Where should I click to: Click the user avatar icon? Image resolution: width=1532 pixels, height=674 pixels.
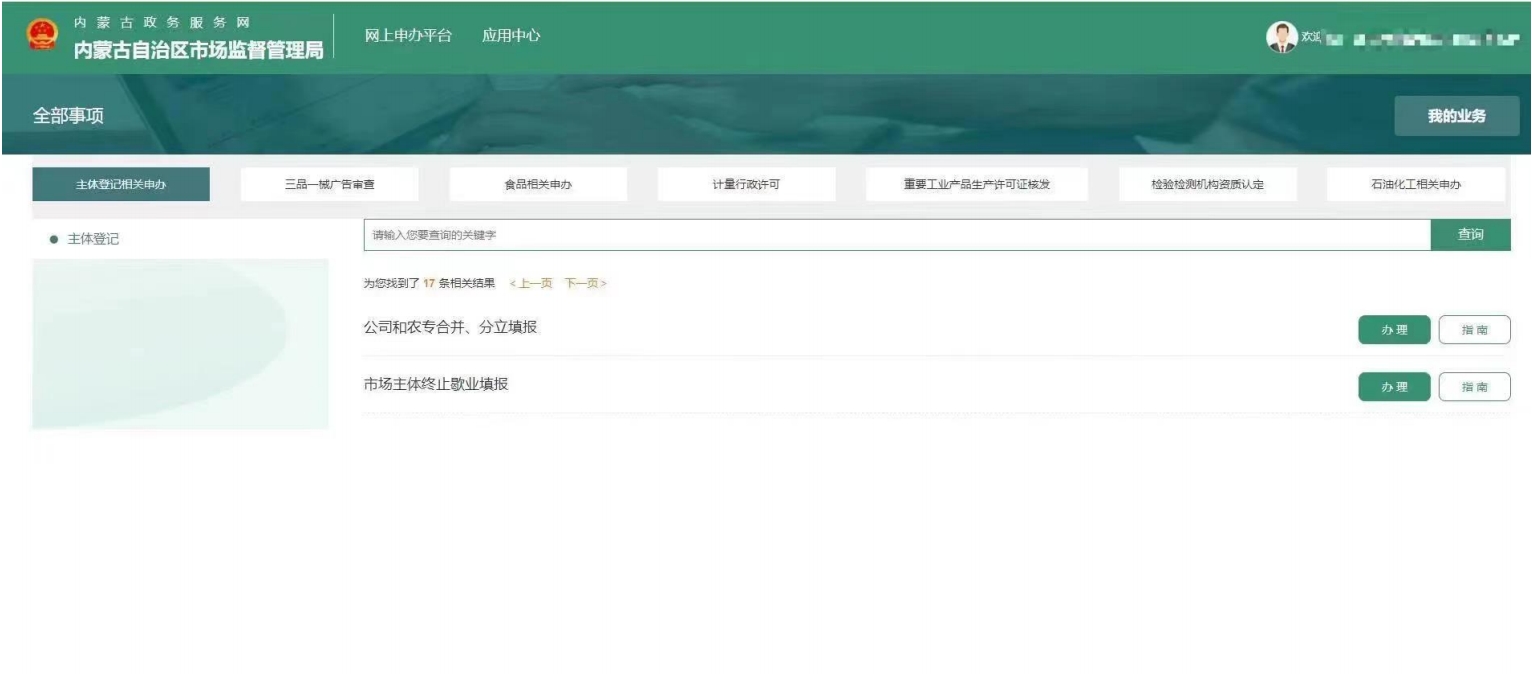coord(1279,36)
